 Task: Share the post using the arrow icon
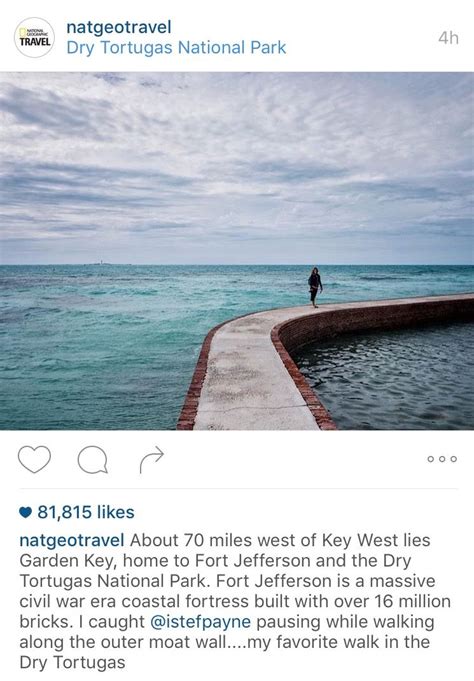click(x=152, y=460)
